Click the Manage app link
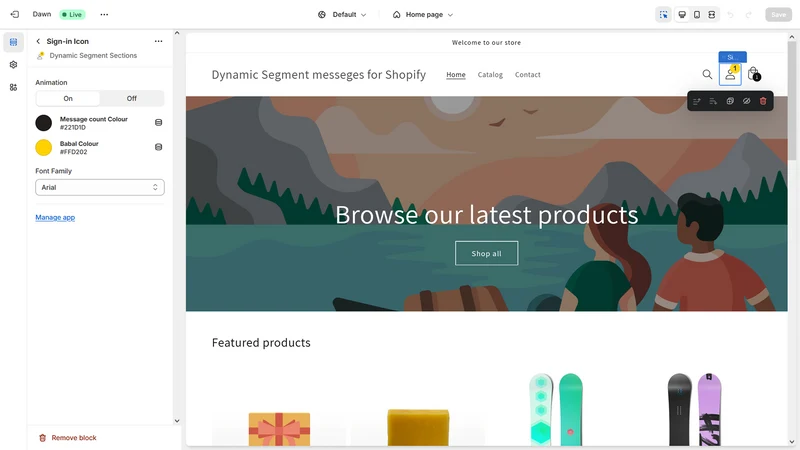Viewport: 800px width, 450px height. pos(55,217)
